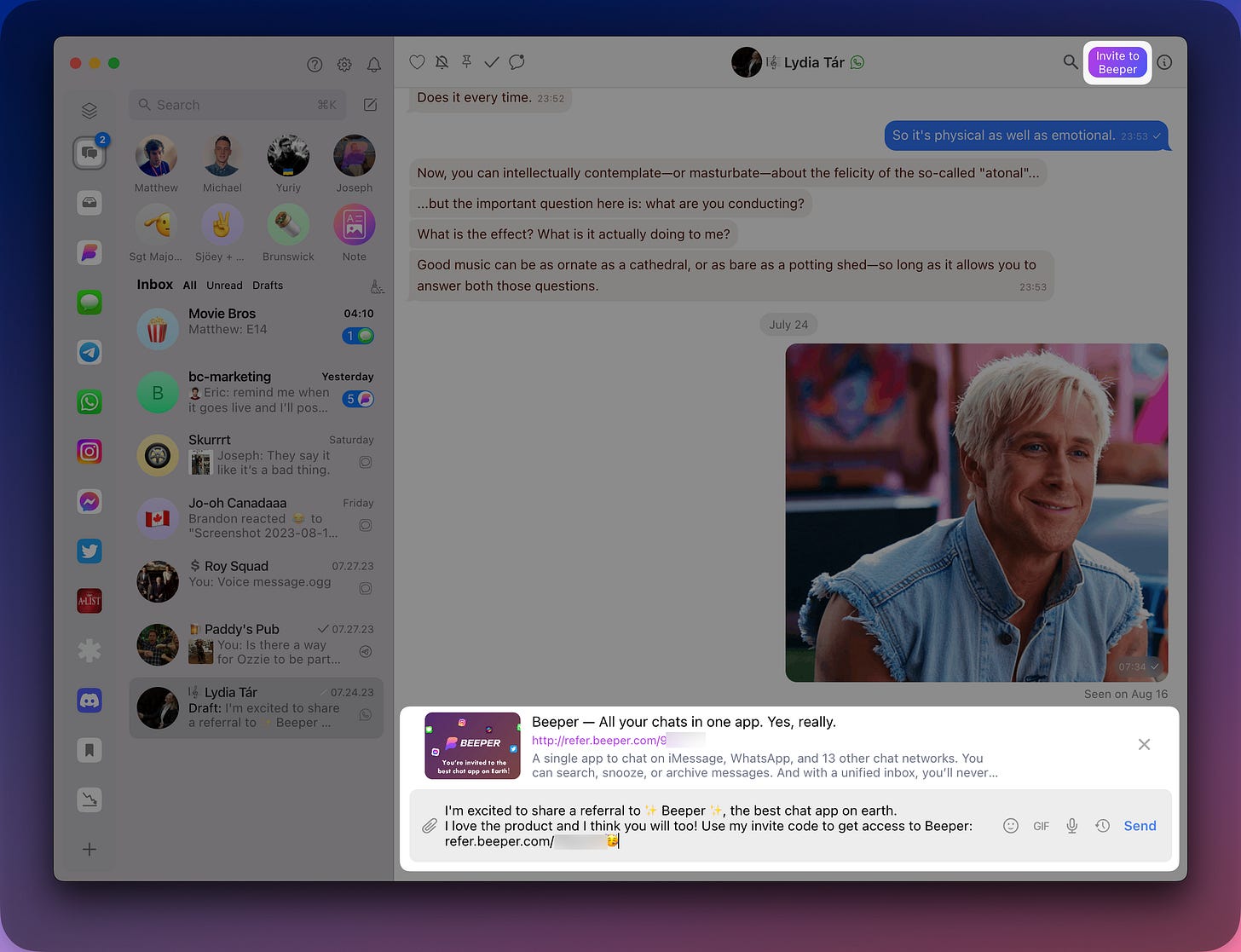Schedule message with clock icon
1241x952 pixels.
(1103, 826)
